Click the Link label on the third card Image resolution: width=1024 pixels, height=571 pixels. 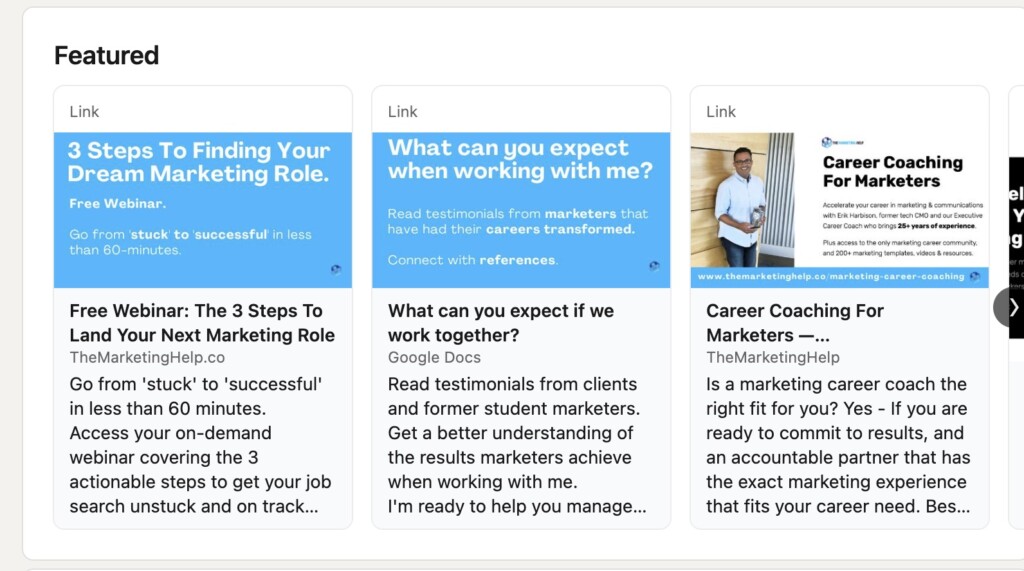pos(721,112)
